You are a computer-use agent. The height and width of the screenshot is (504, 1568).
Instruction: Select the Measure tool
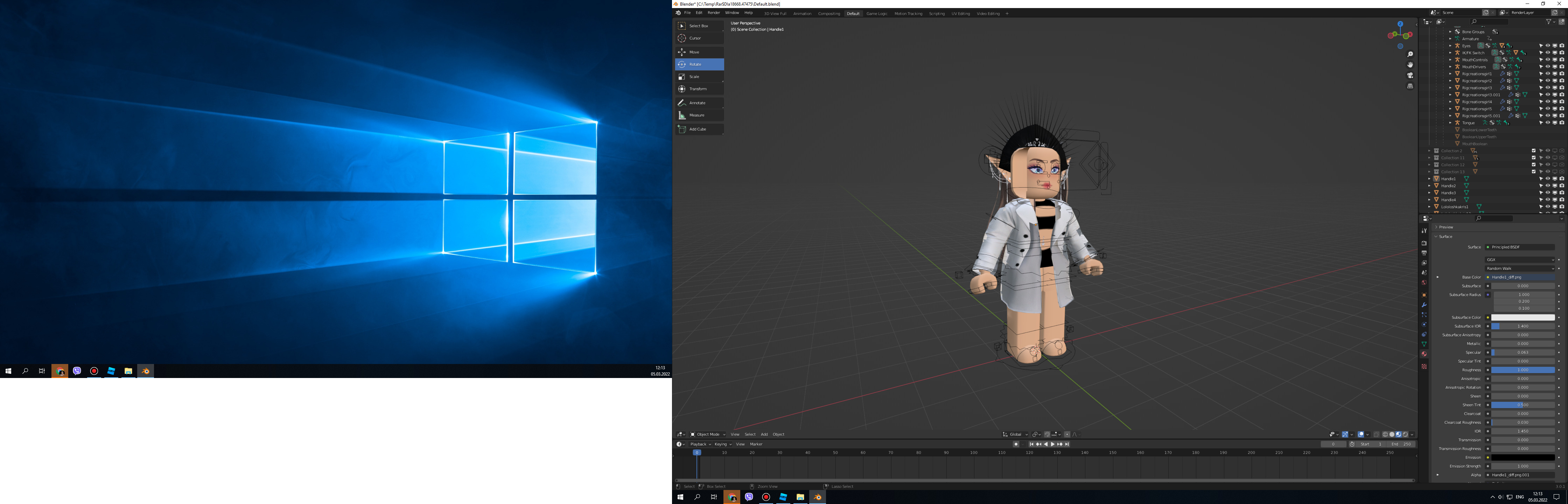(699, 114)
